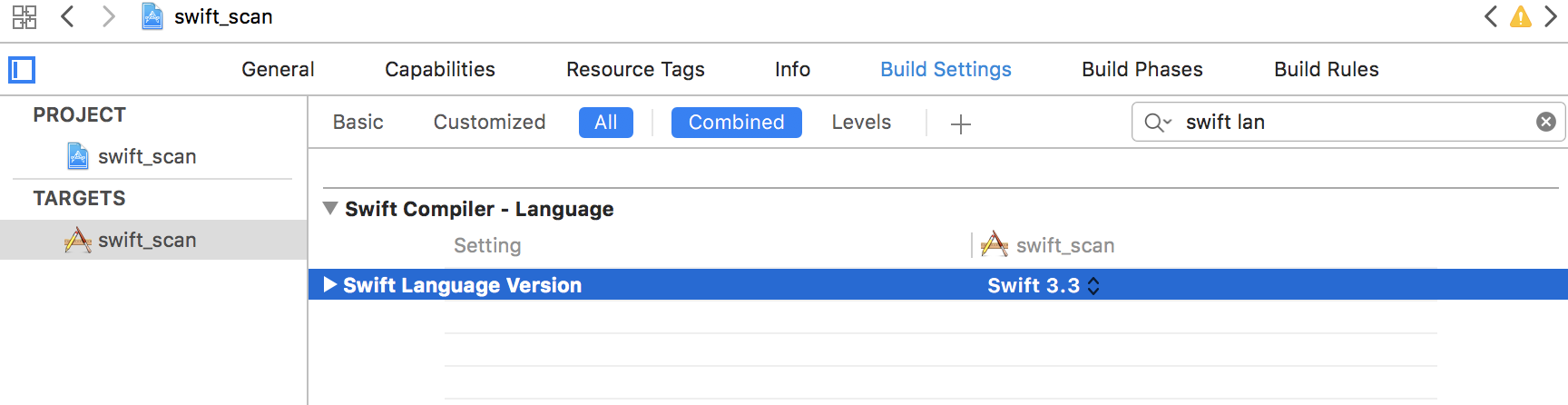Switch to Combined settings view

tap(736, 123)
